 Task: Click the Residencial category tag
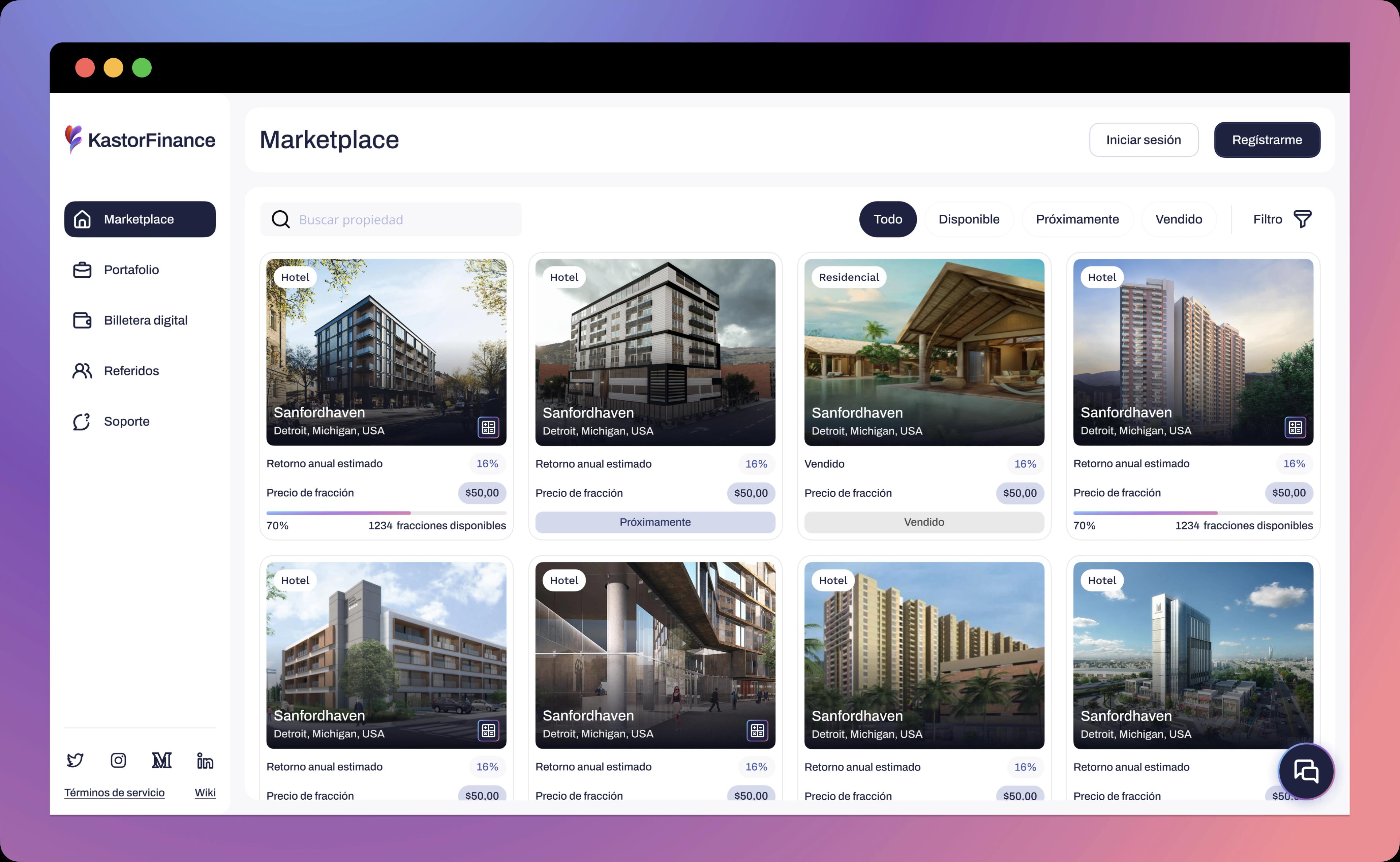848,277
